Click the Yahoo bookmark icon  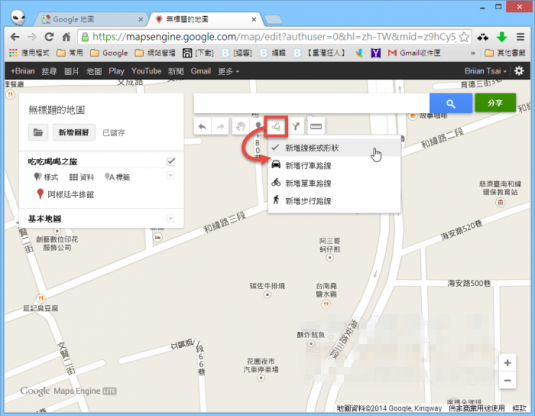click(376, 53)
